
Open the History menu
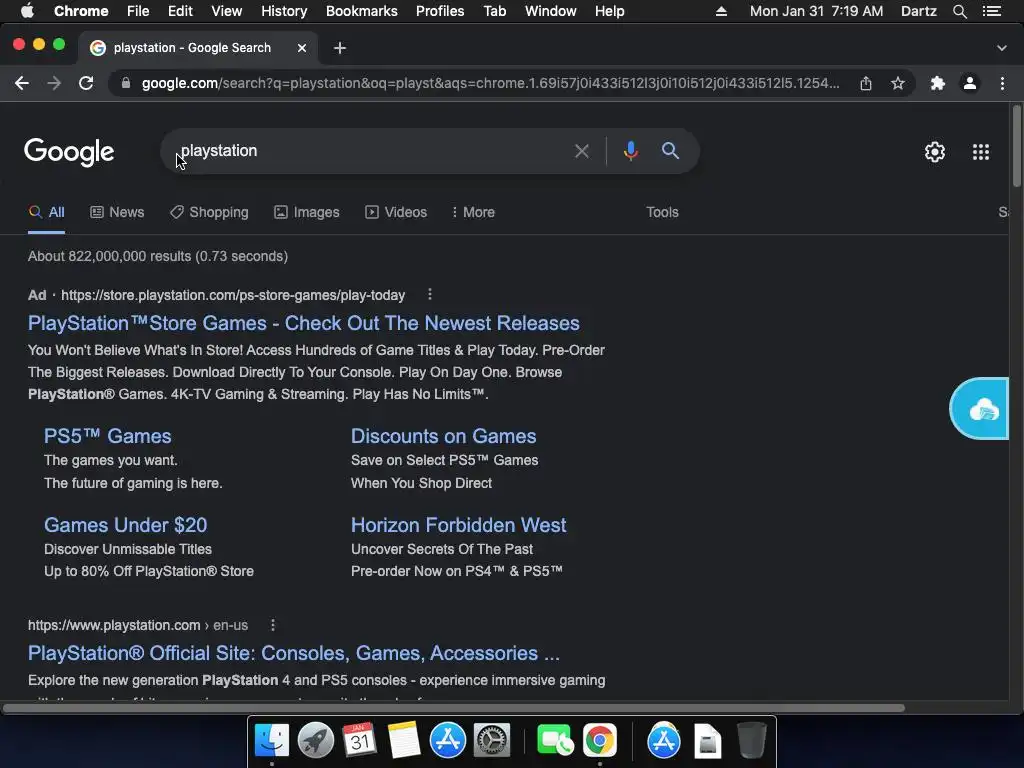pyautogui.click(x=283, y=11)
